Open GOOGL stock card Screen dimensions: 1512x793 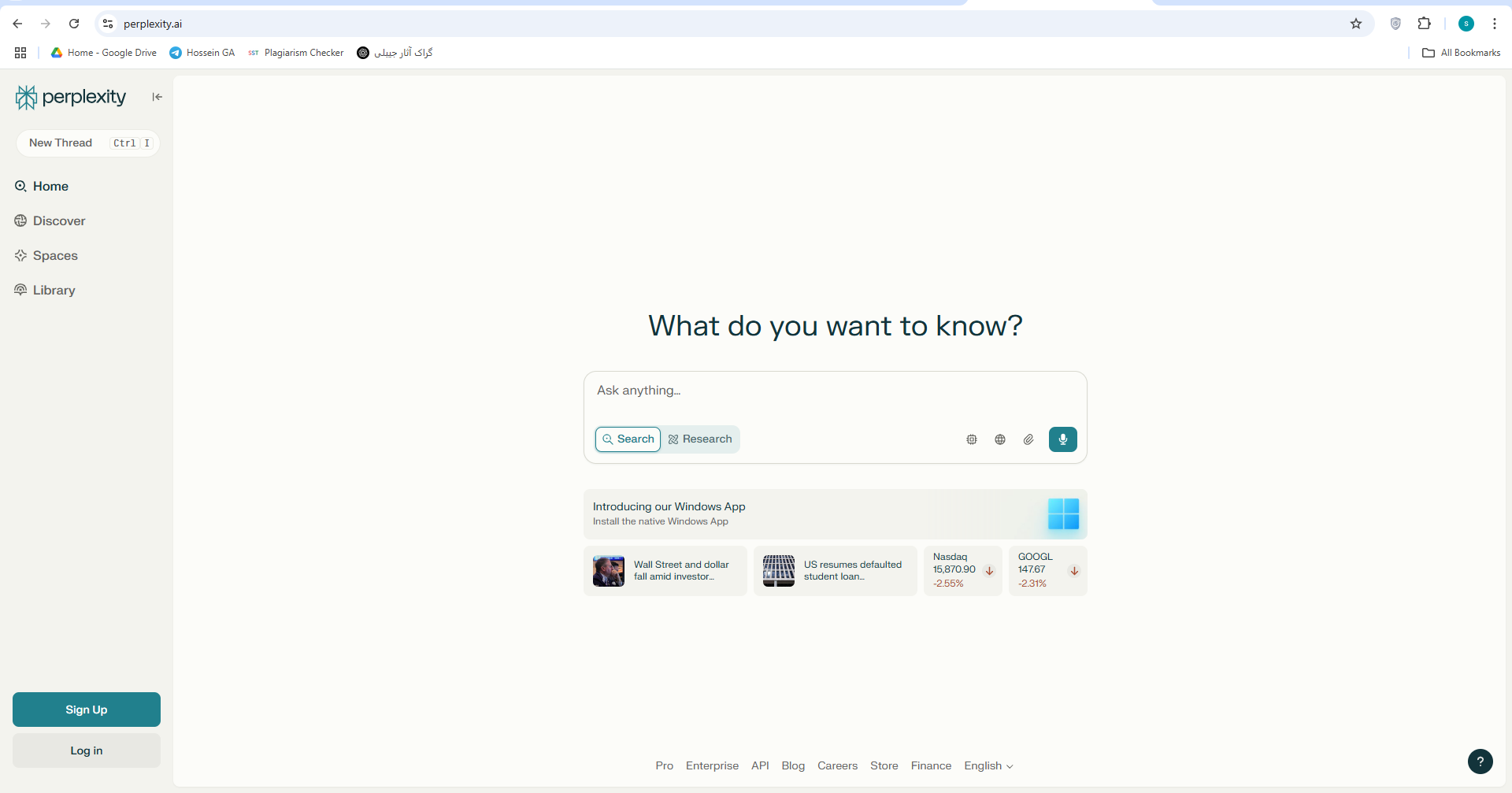[x=1048, y=571]
